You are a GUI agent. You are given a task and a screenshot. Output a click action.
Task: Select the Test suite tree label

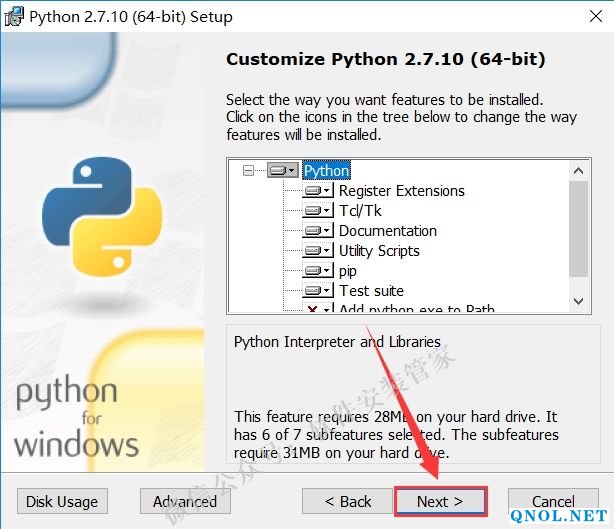point(371,291)
